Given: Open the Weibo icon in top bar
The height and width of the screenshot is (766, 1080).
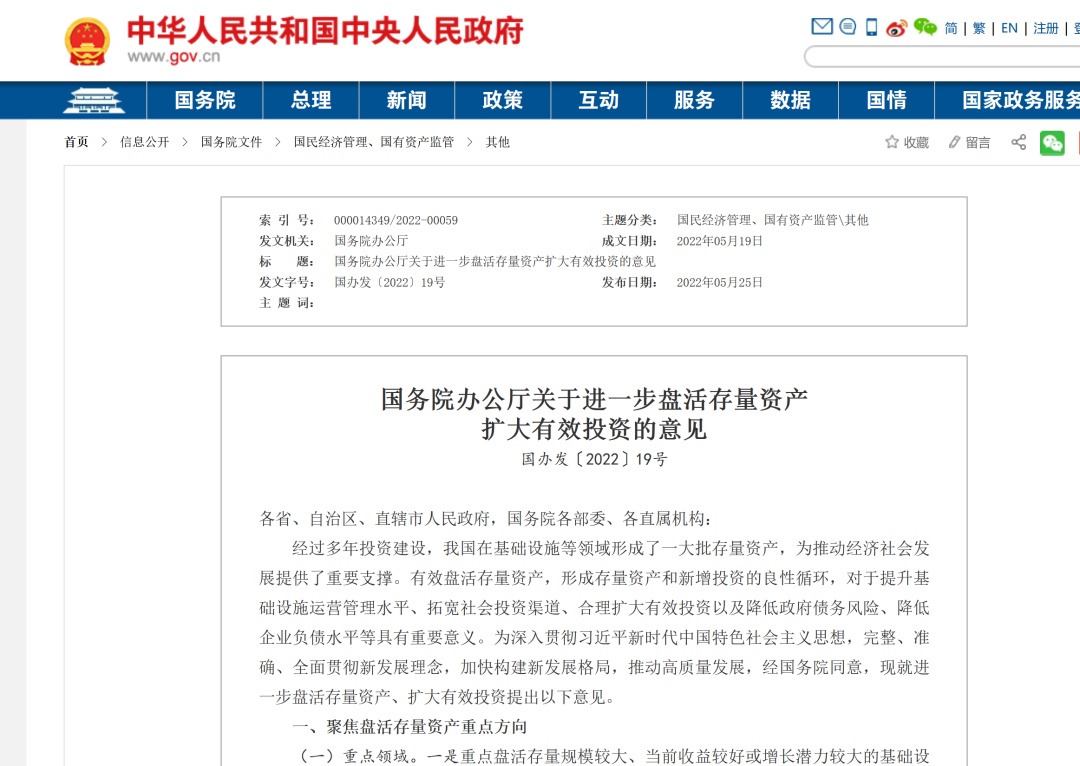Looking at the screenshot, I should pyautogui.click(x=897, y=27).
